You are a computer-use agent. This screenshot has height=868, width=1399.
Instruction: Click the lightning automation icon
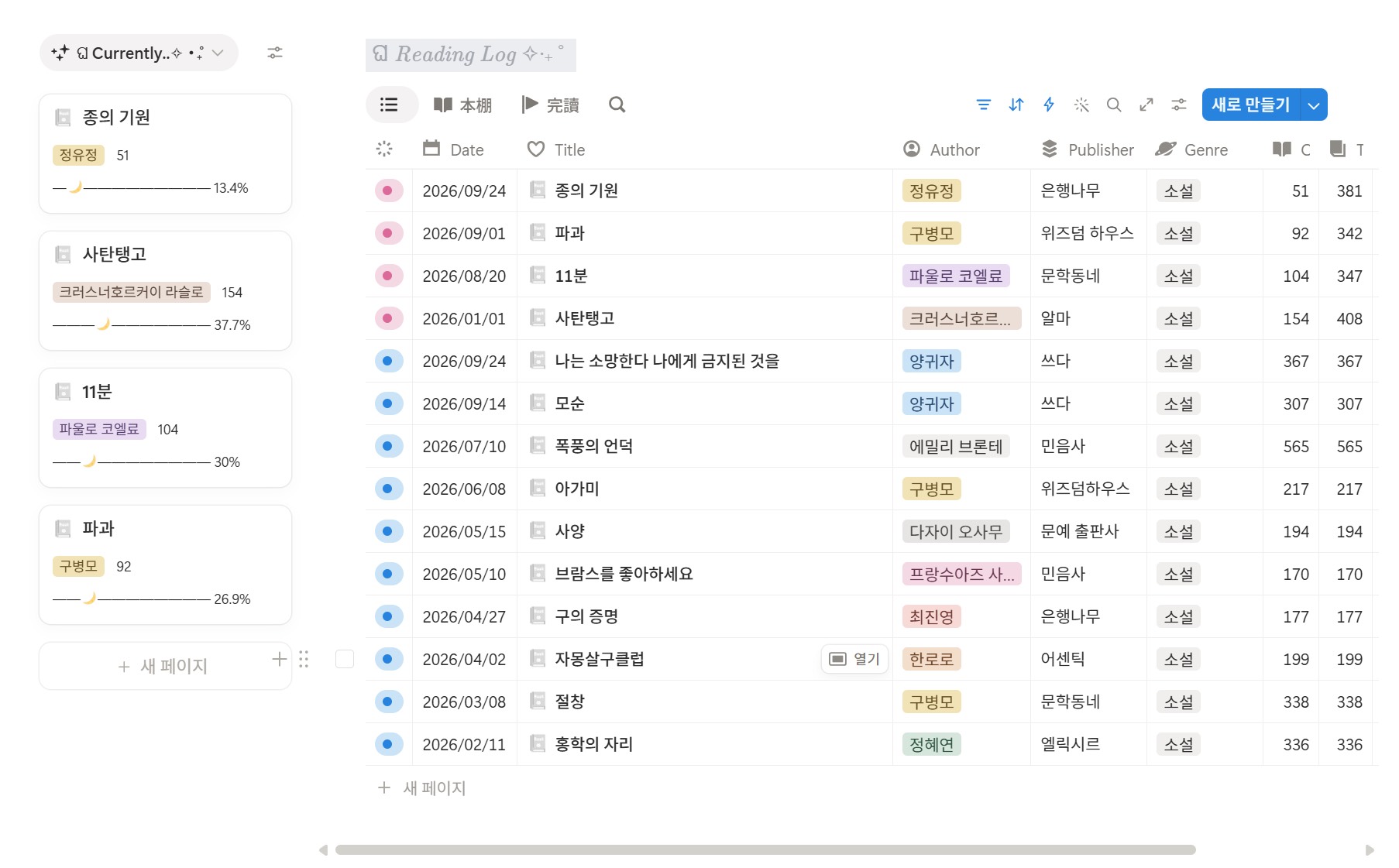pyautogui.click(x=1049, y=105)
